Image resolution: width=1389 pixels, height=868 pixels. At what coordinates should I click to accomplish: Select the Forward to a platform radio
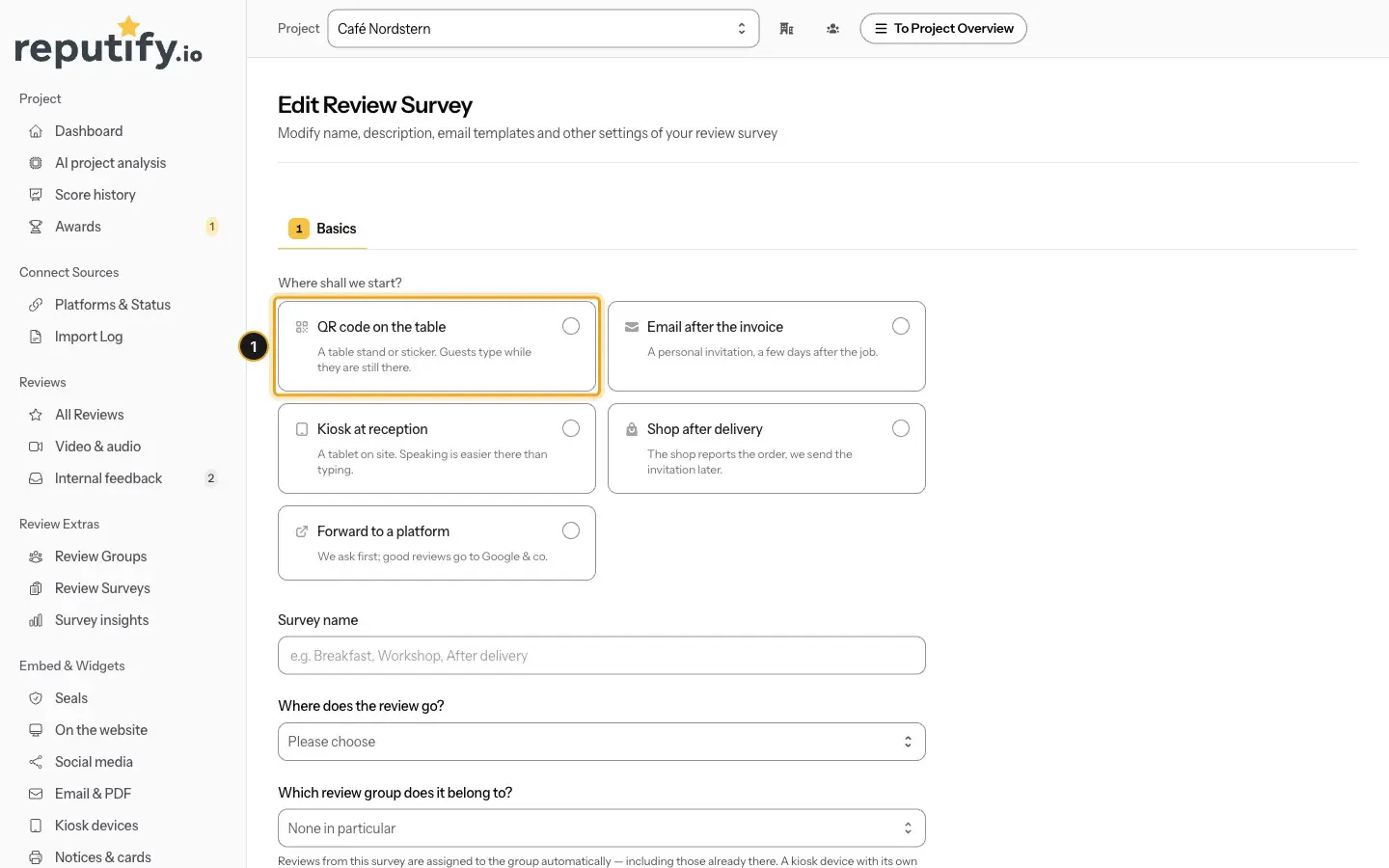(x=571, y=530)
